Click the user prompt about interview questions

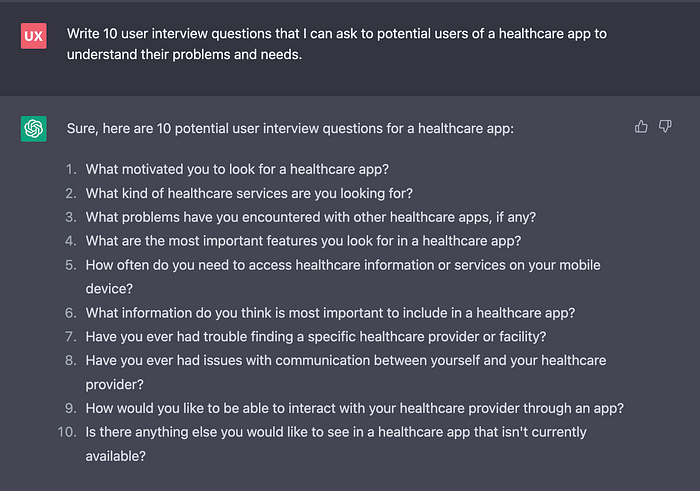point(337,44)
